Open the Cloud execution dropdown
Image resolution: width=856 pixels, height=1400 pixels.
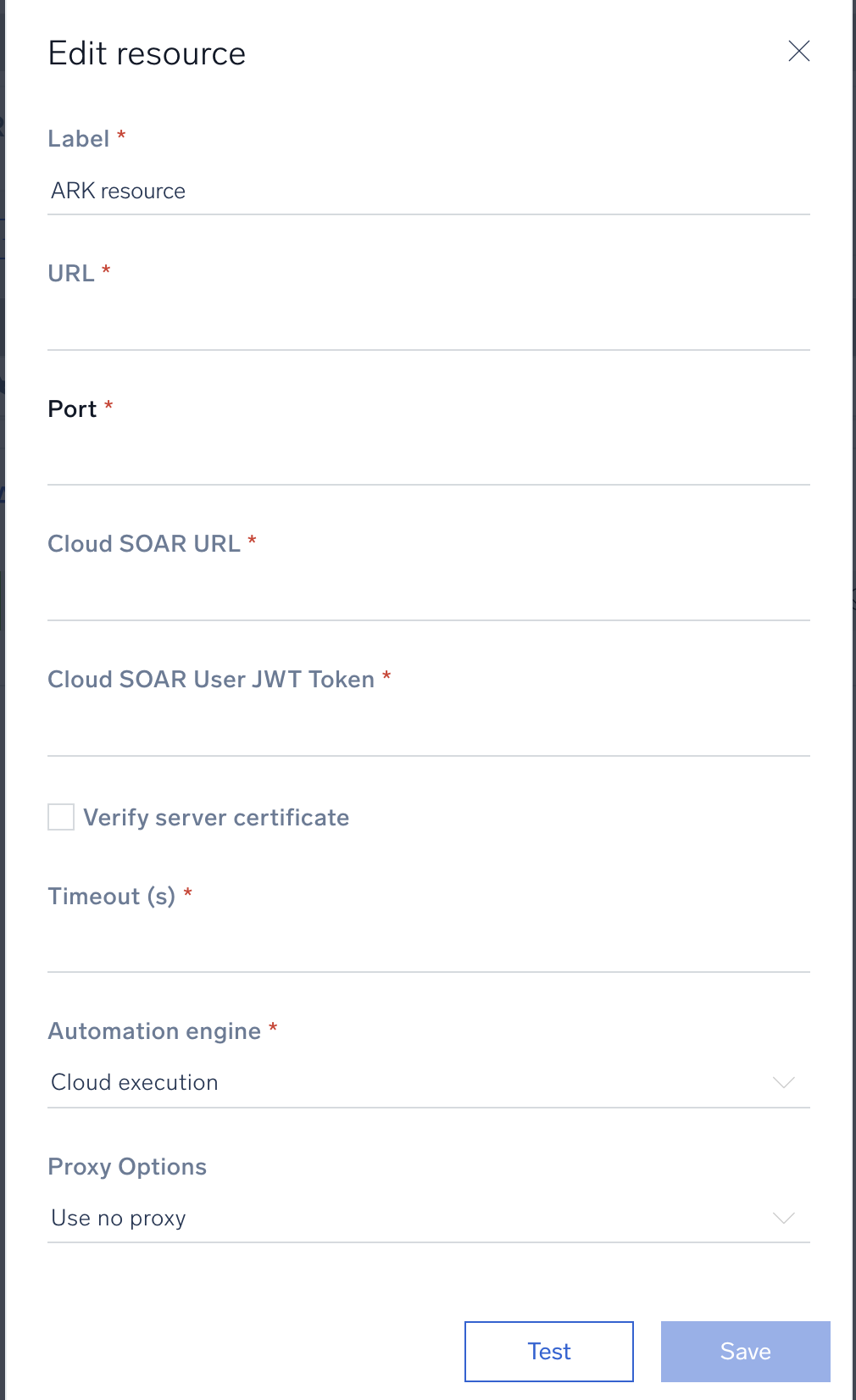(x=407, y=1083)
